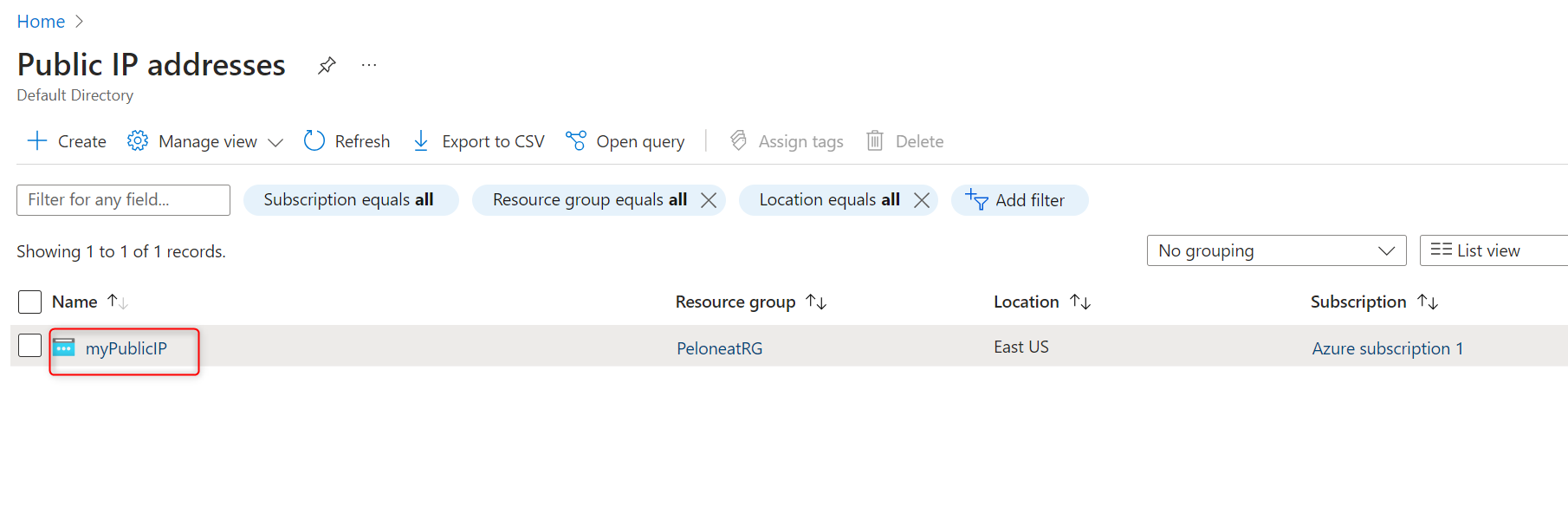Image resolution: width=1568 pixels, height=526 pixels.
Task: Click the Refresh icon
Action: coord(314,141)
